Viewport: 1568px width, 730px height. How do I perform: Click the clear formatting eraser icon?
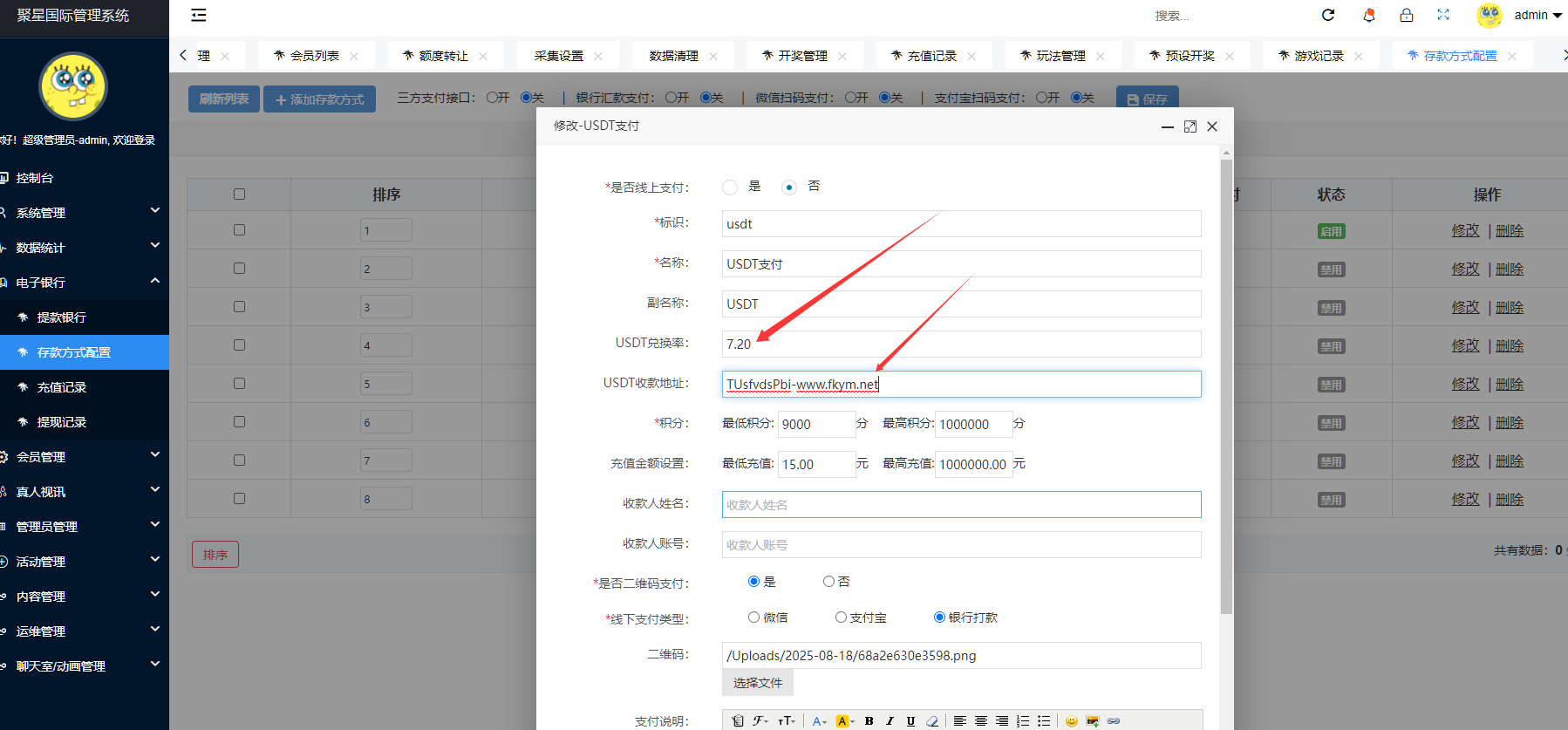point(932,721)
